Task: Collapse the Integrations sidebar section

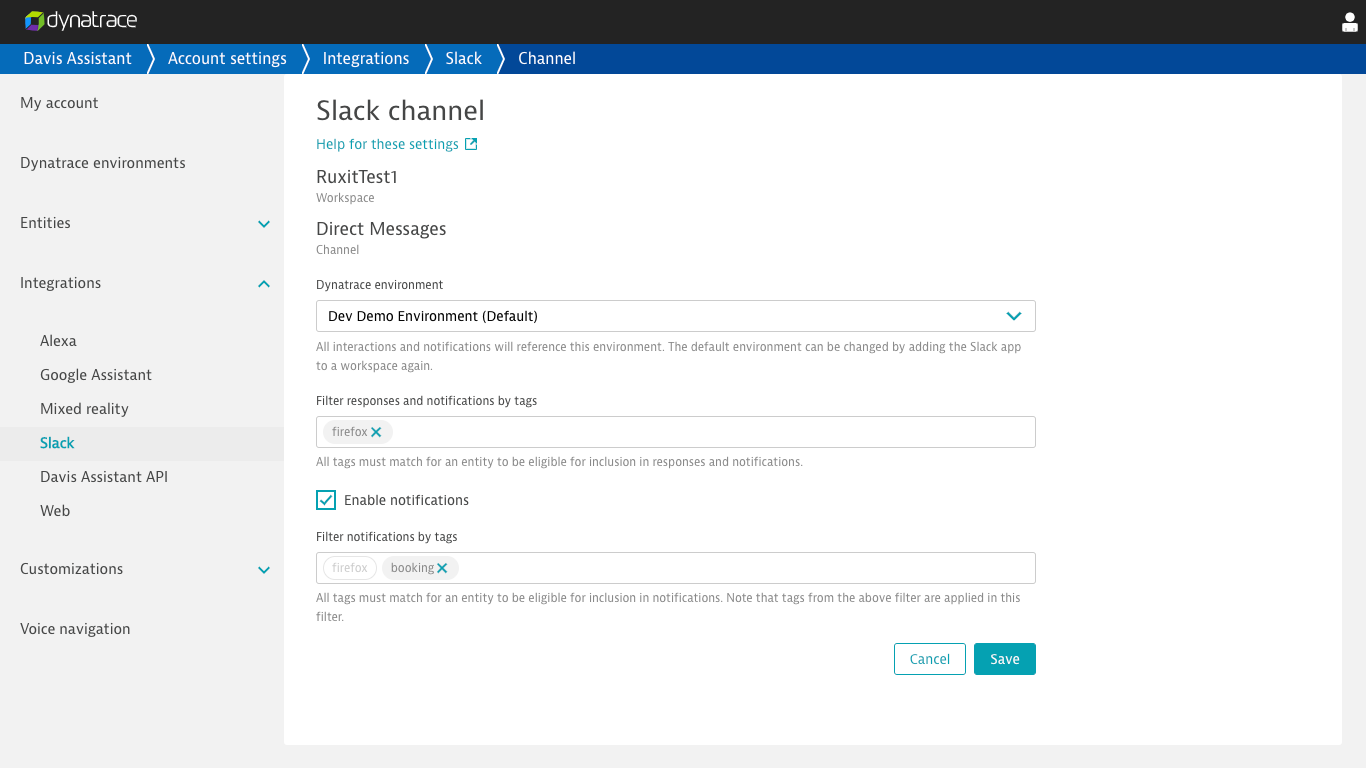Action: (x=264, y=283)
